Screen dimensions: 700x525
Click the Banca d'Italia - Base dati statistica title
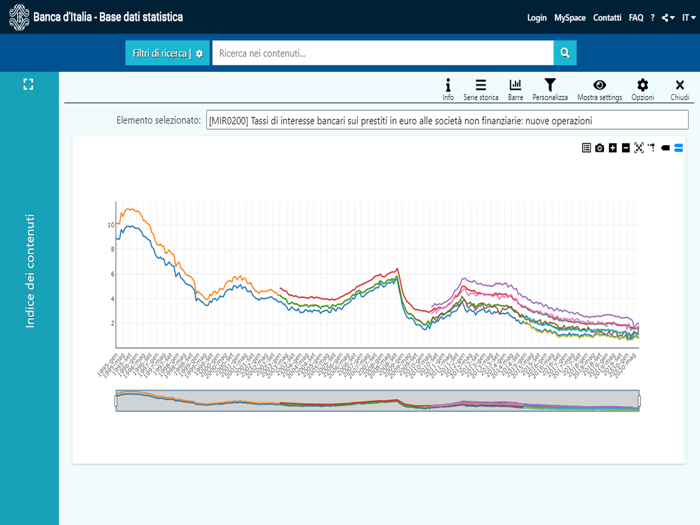[108, 17]
